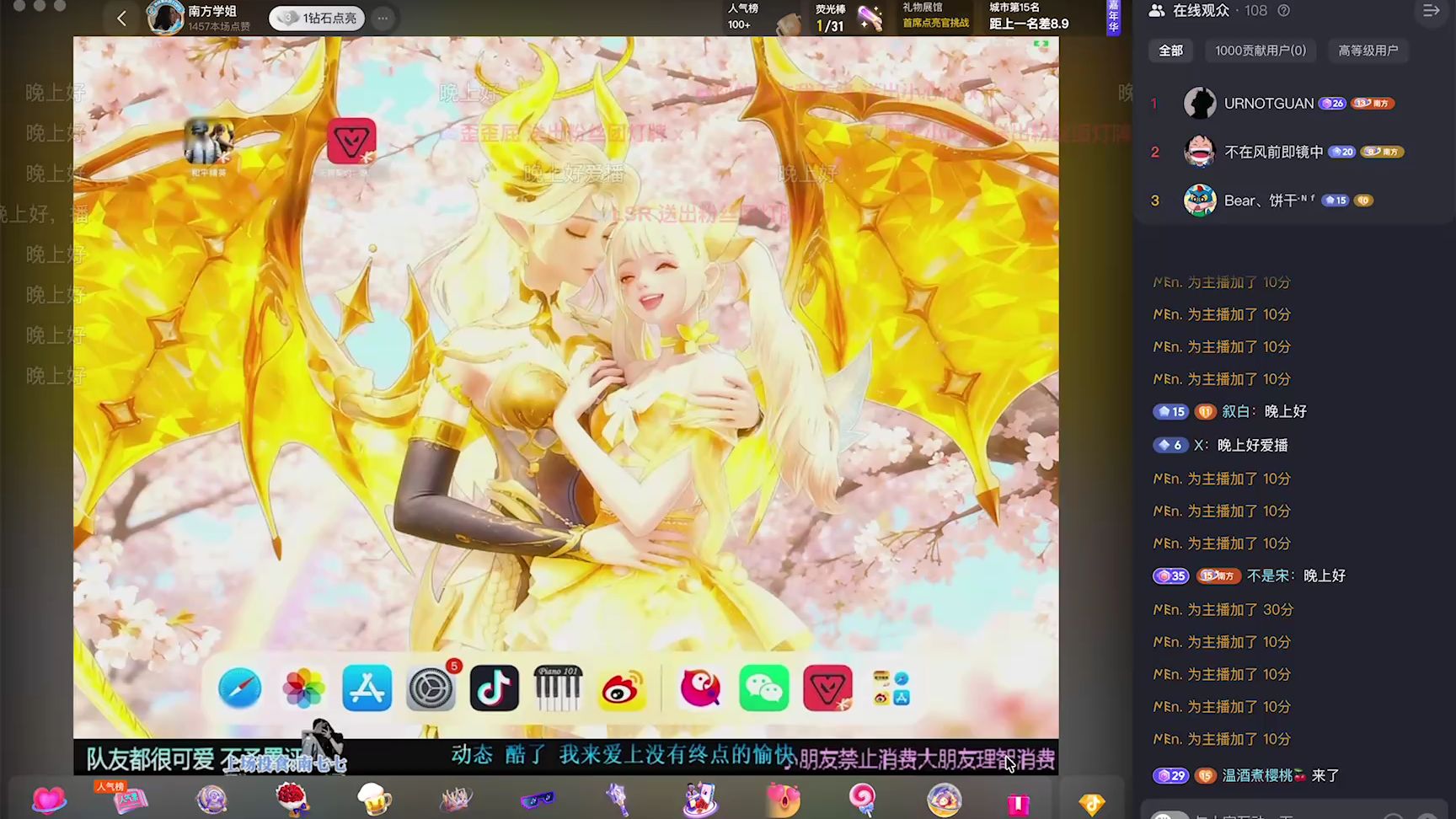Open Safari in the streamed dock
1456x819 pixels.
[239, 688]
